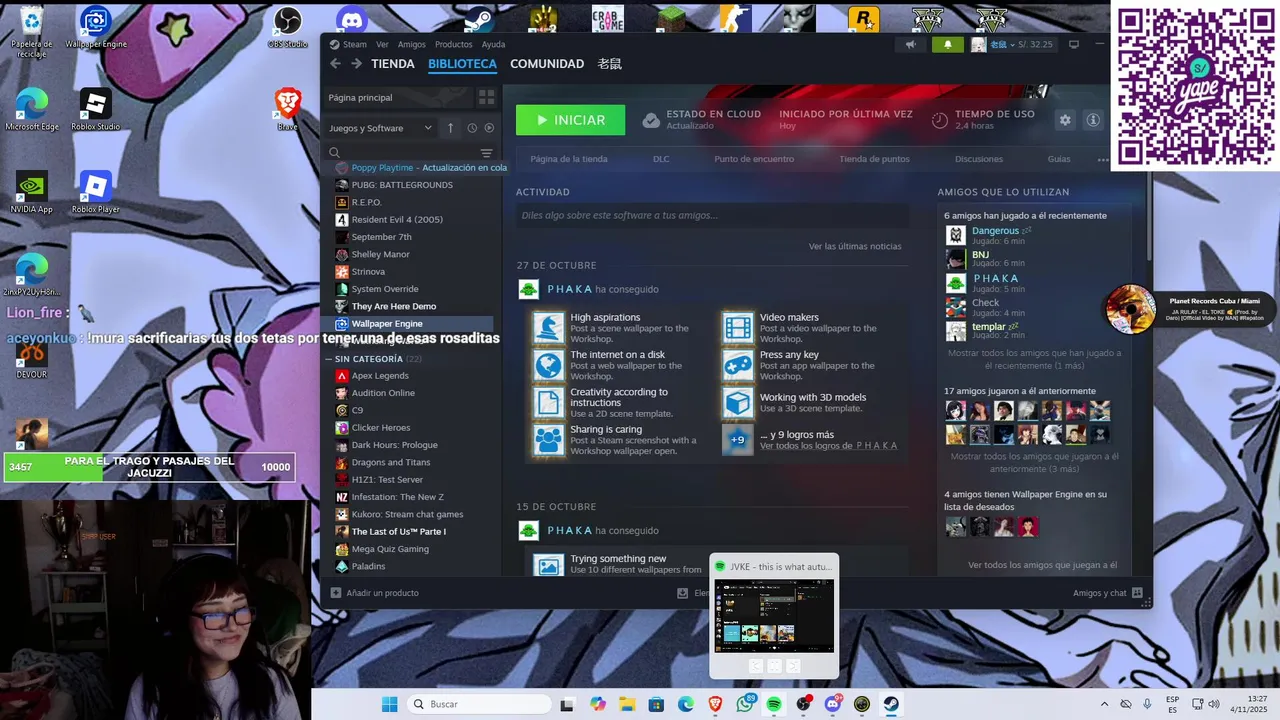Image resolution: width=1280 pixels, height=720 pixels.
Task: Open Big Picture mode monitor icon
Action: (1074, 44)
